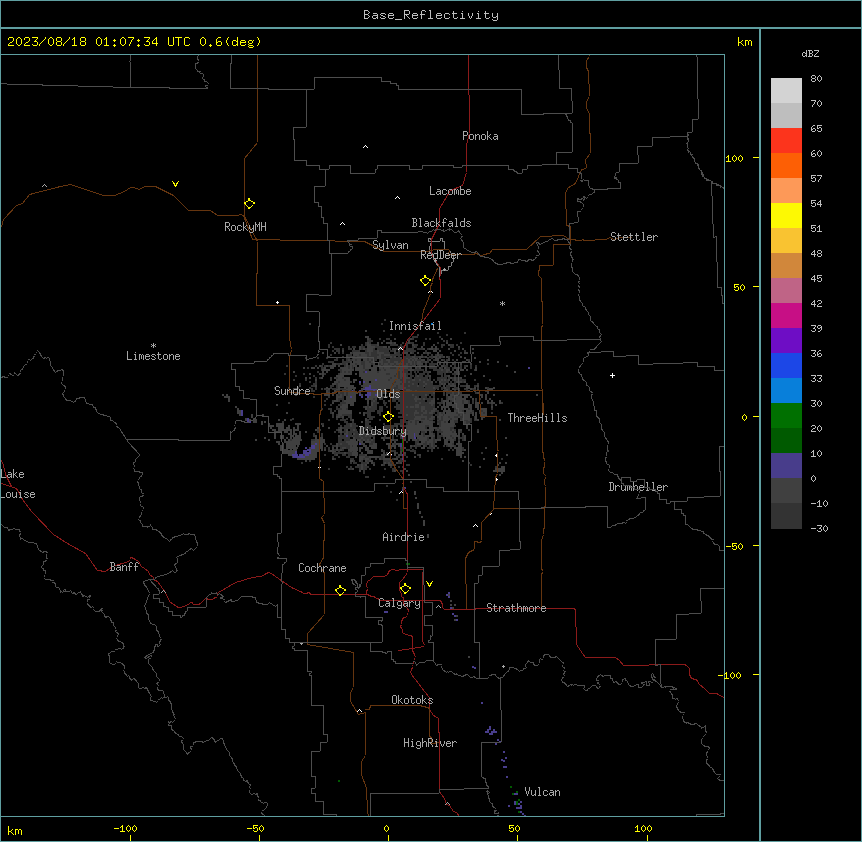The image size is (862, 842).
Task: Select the royal blue 36 dBZ legend swatch
Action: (786, 365)
